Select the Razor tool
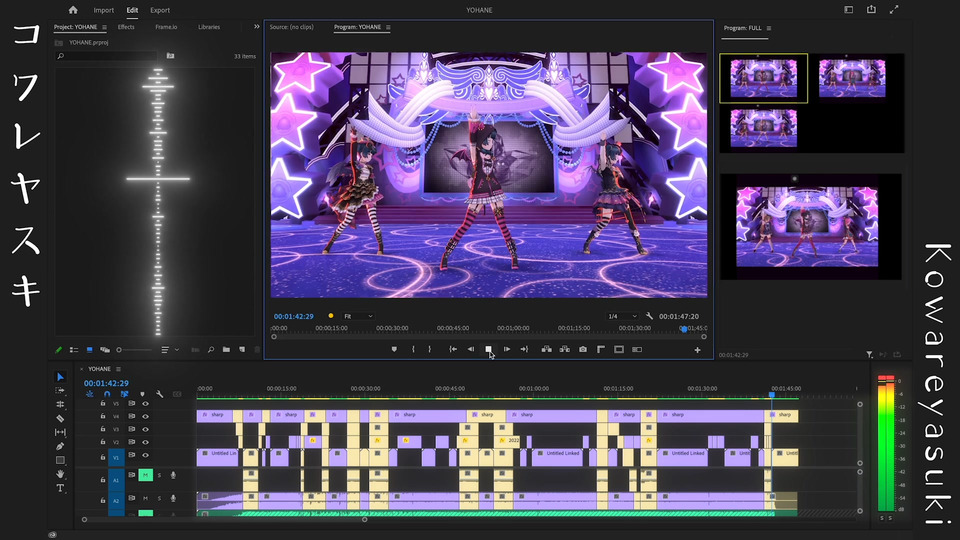Image resolution: width=960 pixels, height=540 pixels. [x=60, y=419]
